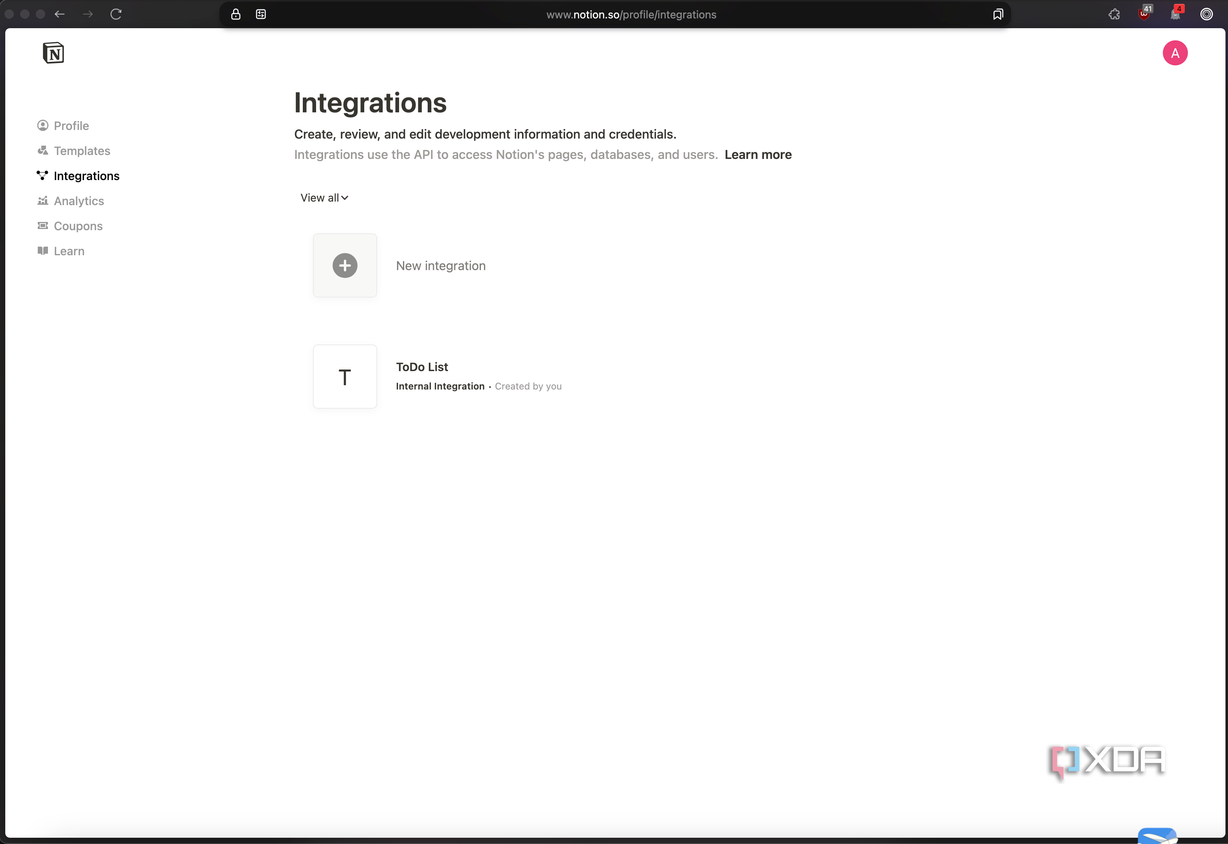
Task: Go back with the browser back arrow
Action: [60, 14]
